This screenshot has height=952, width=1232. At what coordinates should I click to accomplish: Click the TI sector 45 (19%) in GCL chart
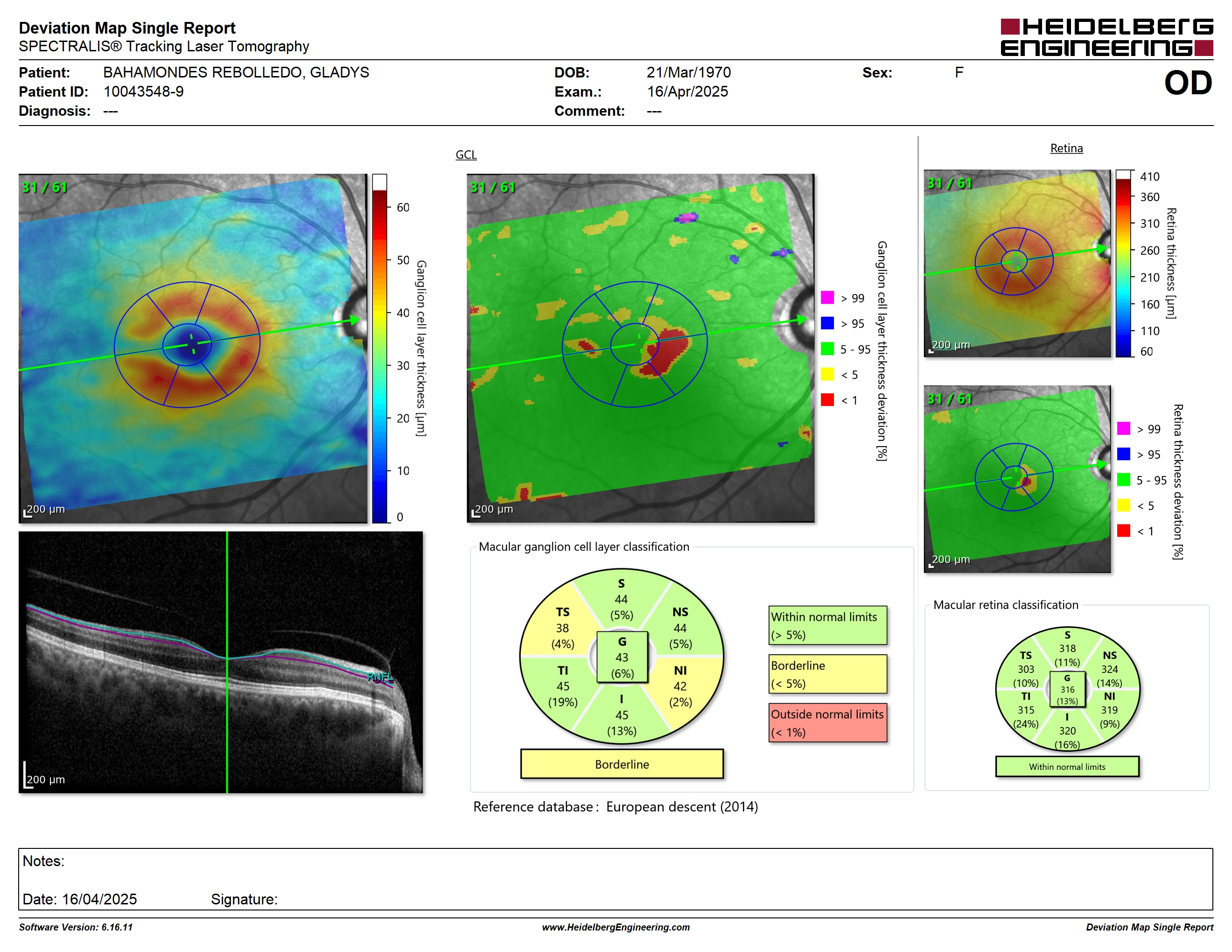point(563,686)
